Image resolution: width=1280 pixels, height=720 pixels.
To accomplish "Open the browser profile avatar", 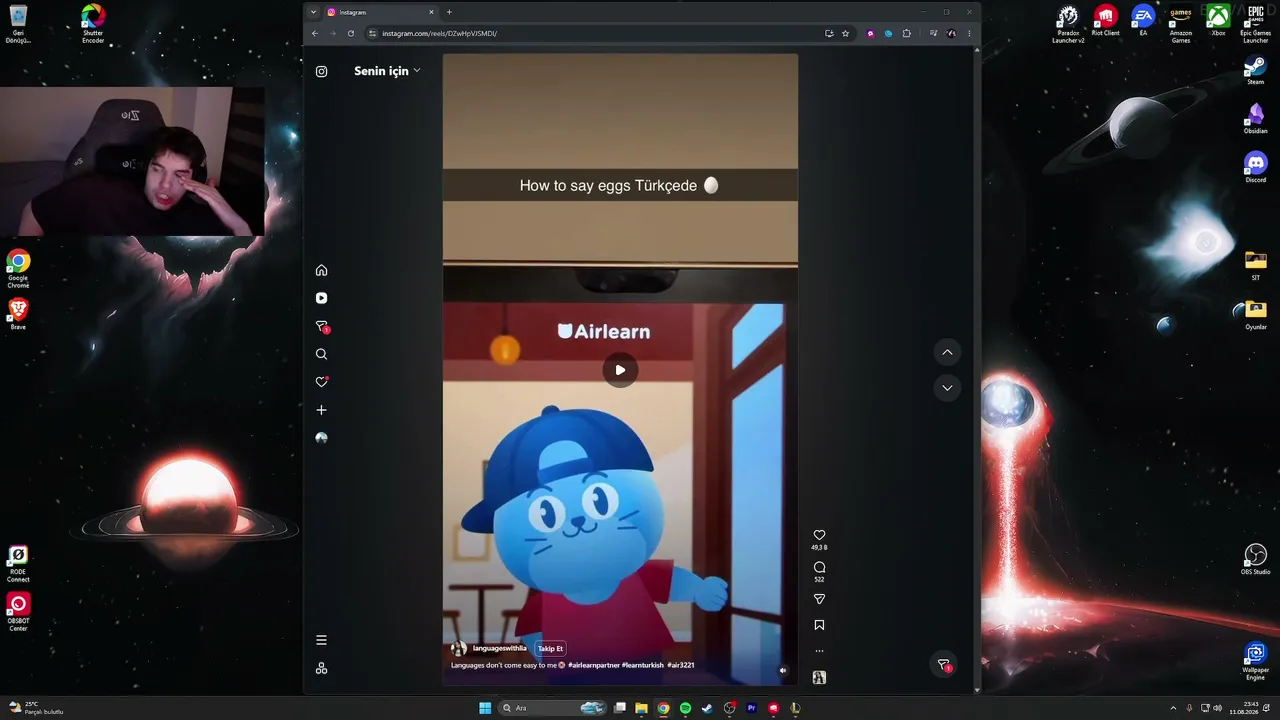I will 951,33.
